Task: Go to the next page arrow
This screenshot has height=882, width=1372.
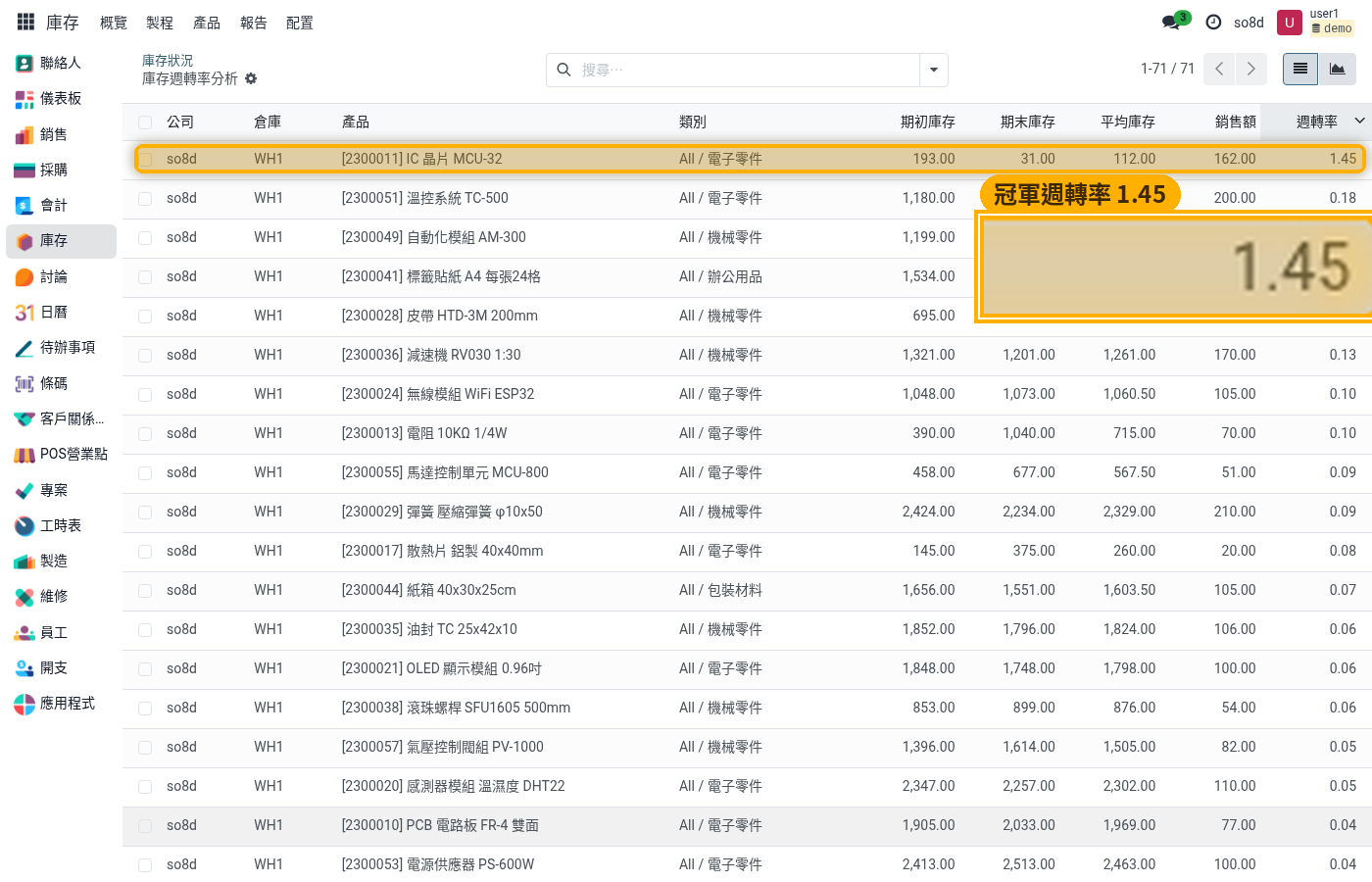Action: (x=1251, y=69)
